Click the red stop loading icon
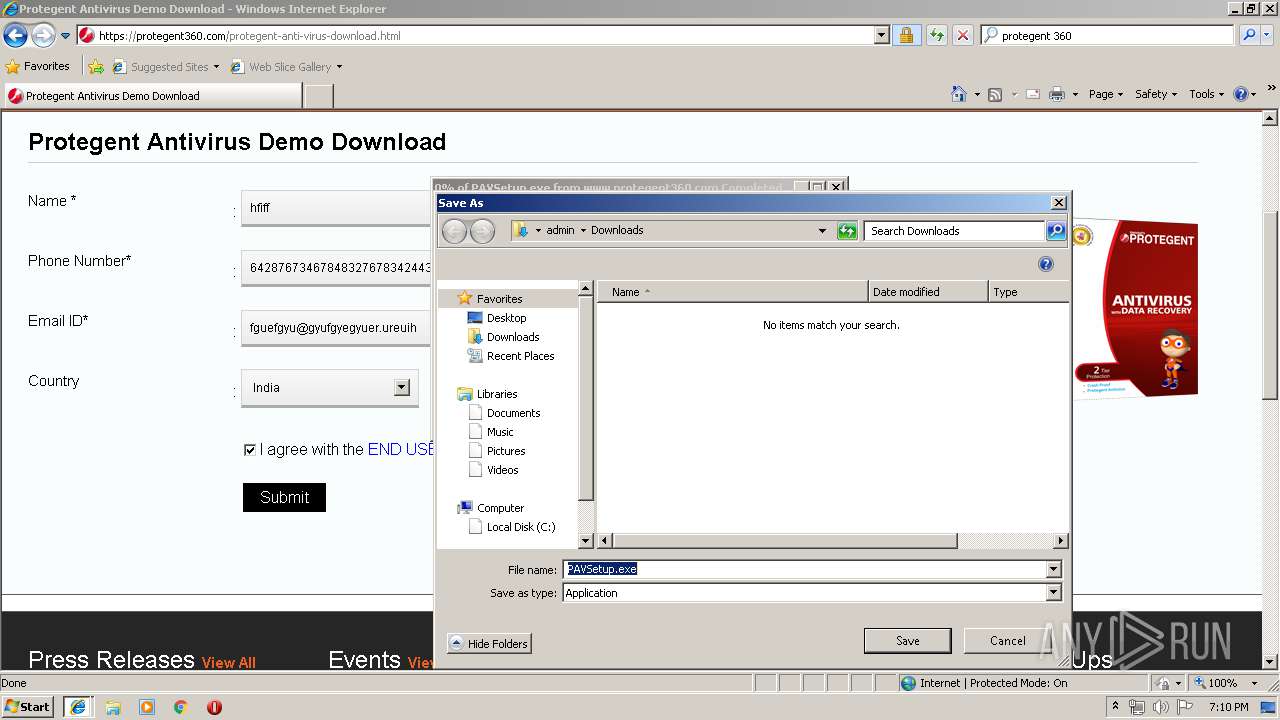 [x=962, y=35]
